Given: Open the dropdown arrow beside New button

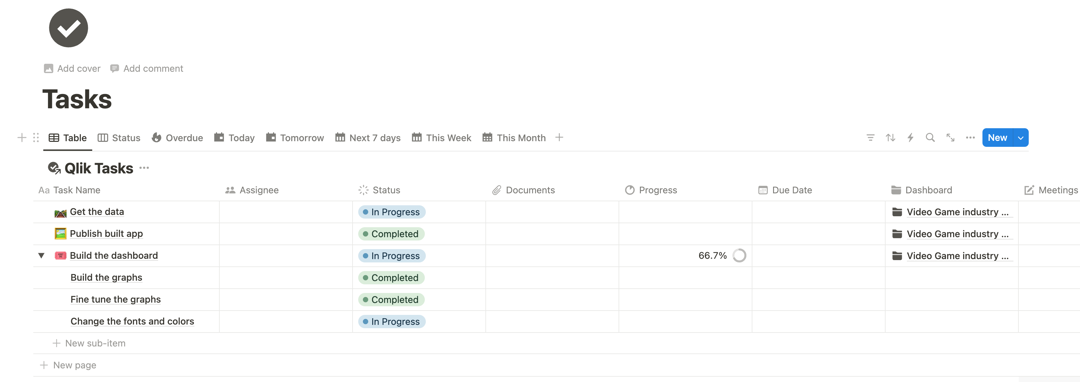Looking at the screenshot, I should click(1021, 138).
